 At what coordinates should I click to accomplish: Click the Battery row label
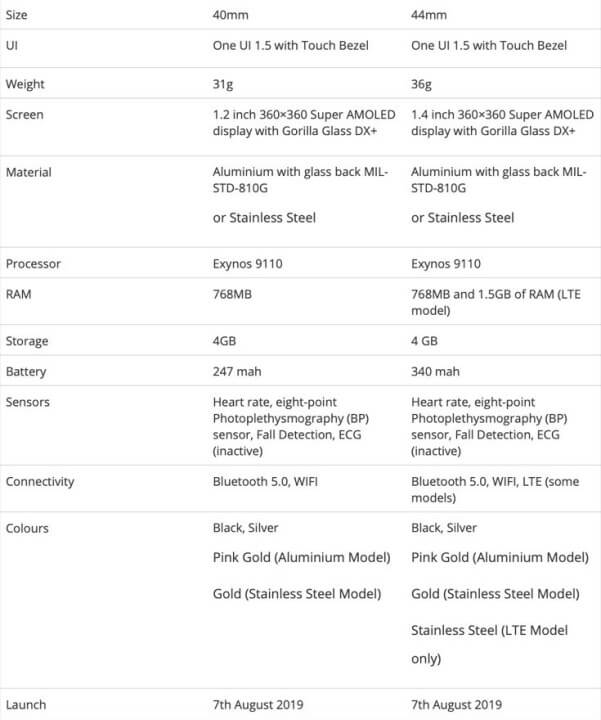tap(26, 372)
